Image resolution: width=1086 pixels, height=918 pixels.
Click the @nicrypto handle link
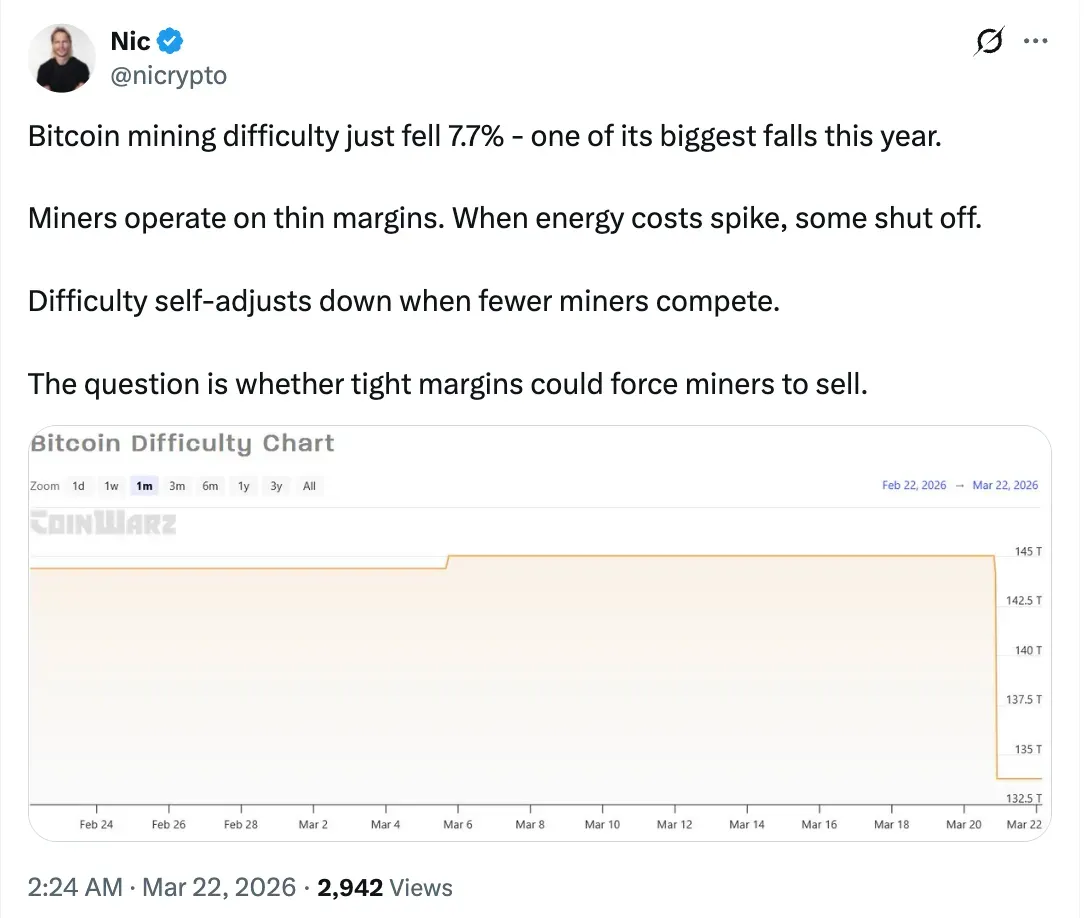coord(169,74)
